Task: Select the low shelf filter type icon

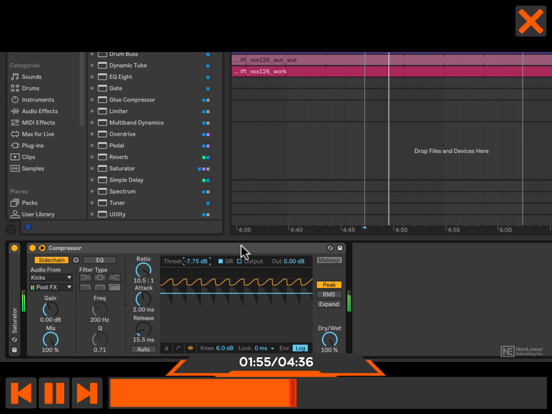Action: pyautogui.click(x=85, y=278)
